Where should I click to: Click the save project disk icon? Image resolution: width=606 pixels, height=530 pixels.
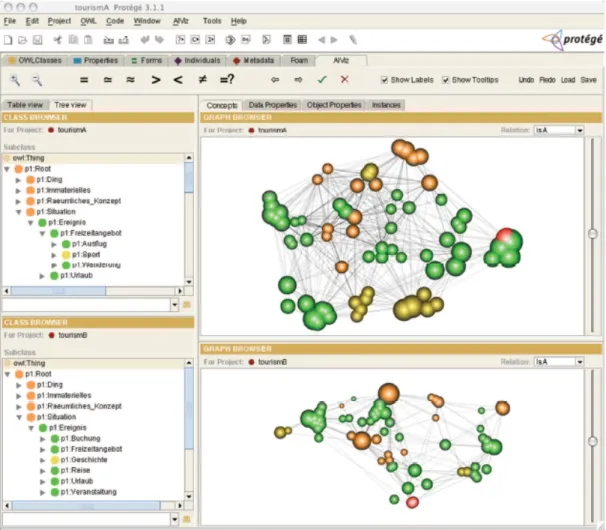point(37,40)
